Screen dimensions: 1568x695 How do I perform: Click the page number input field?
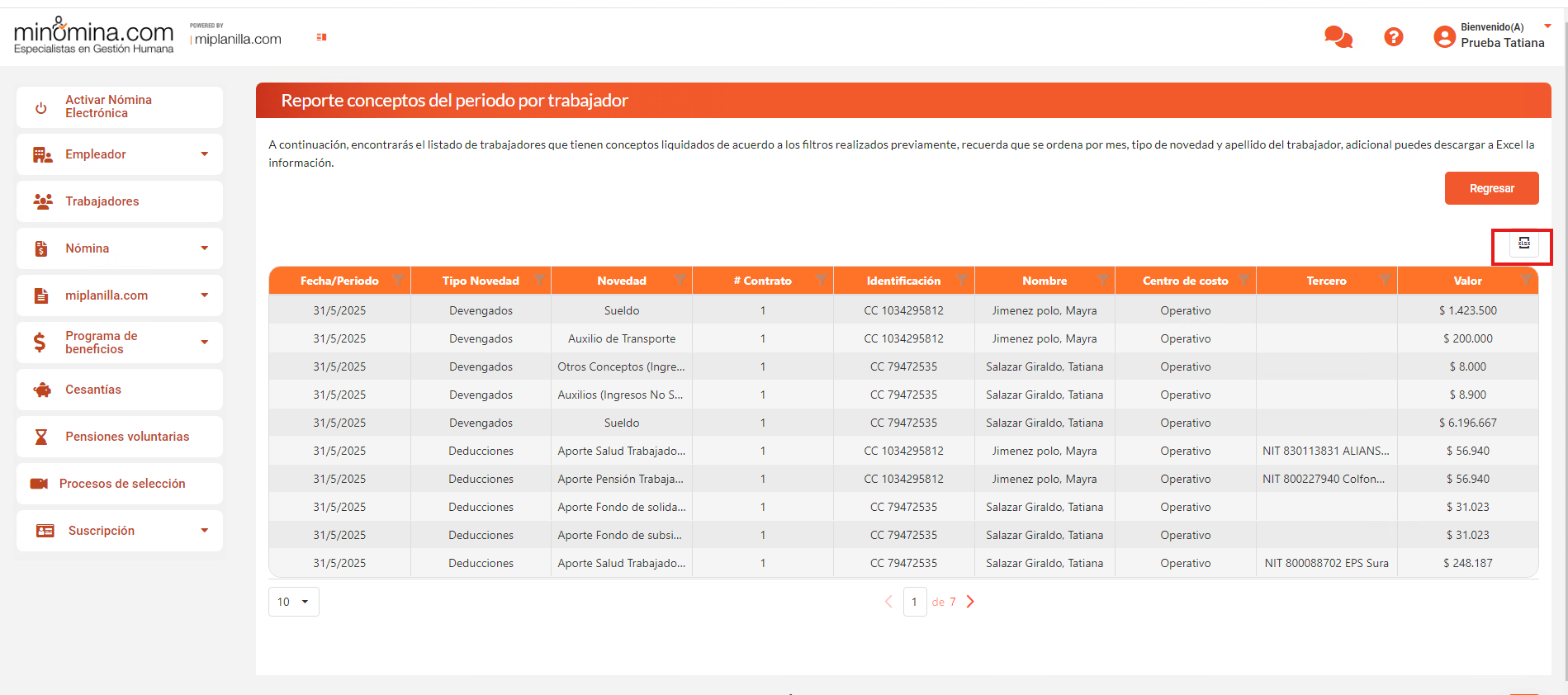pyautogui.click(x=914, y=602)
